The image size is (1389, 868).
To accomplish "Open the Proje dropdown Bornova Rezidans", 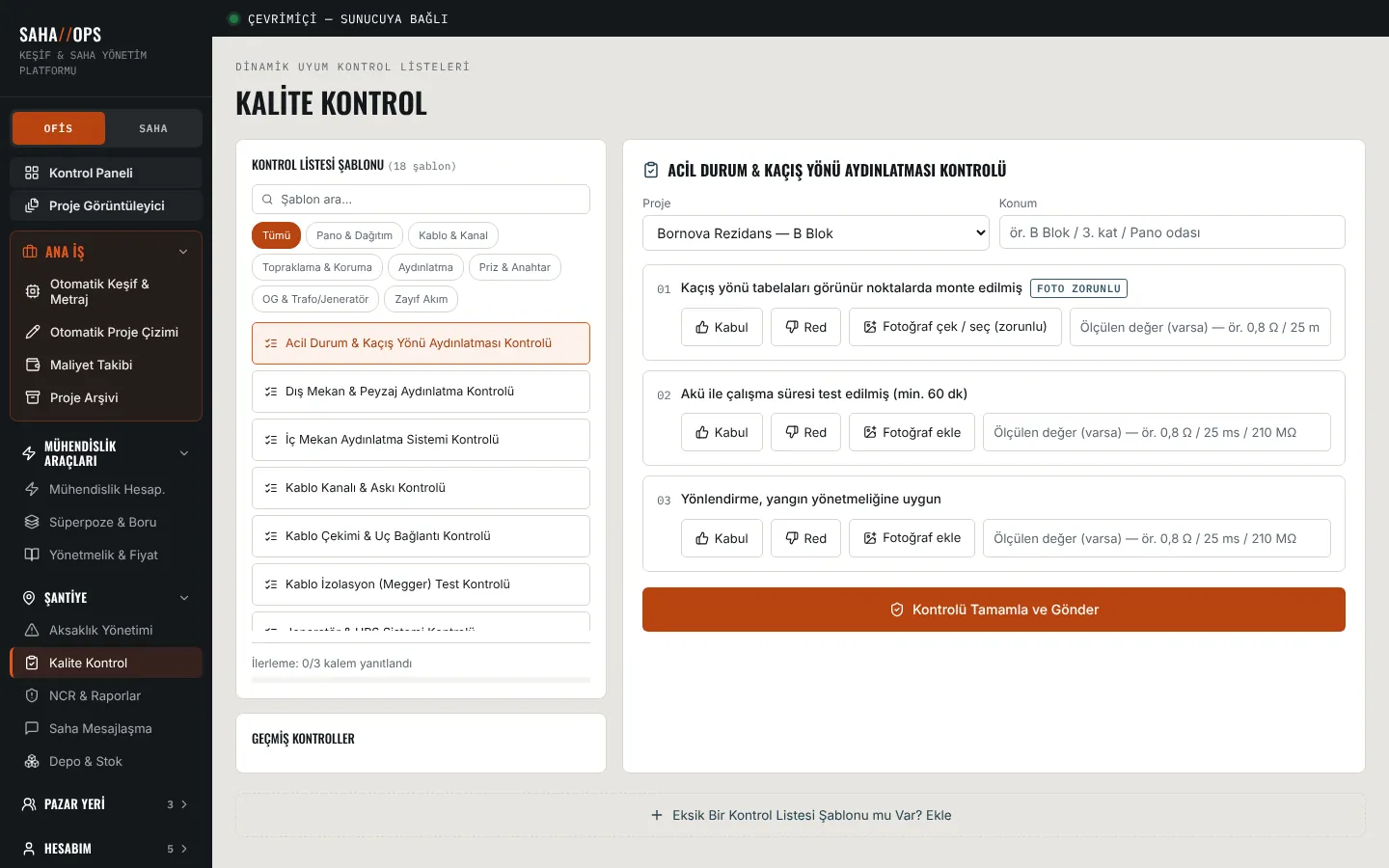I will (816, 233).
